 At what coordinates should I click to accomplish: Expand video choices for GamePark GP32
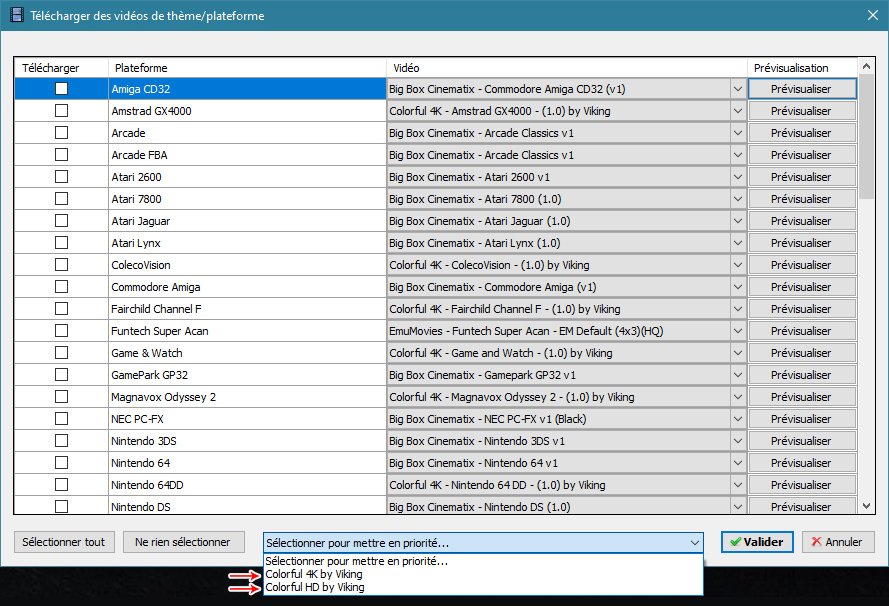tap(738, 375)
